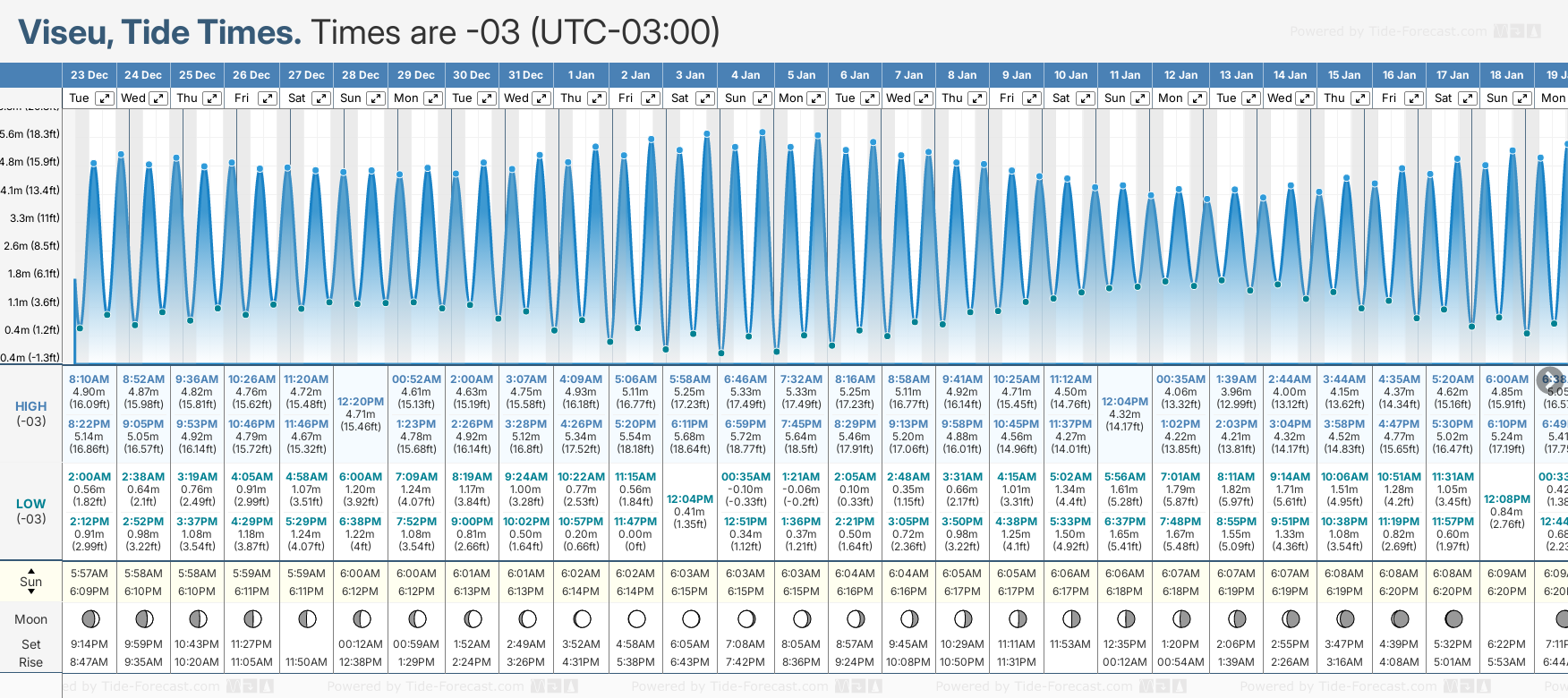The image size is (1568, 698).
Task: Click the Sun row label with arrows
Action: [31, 582]
